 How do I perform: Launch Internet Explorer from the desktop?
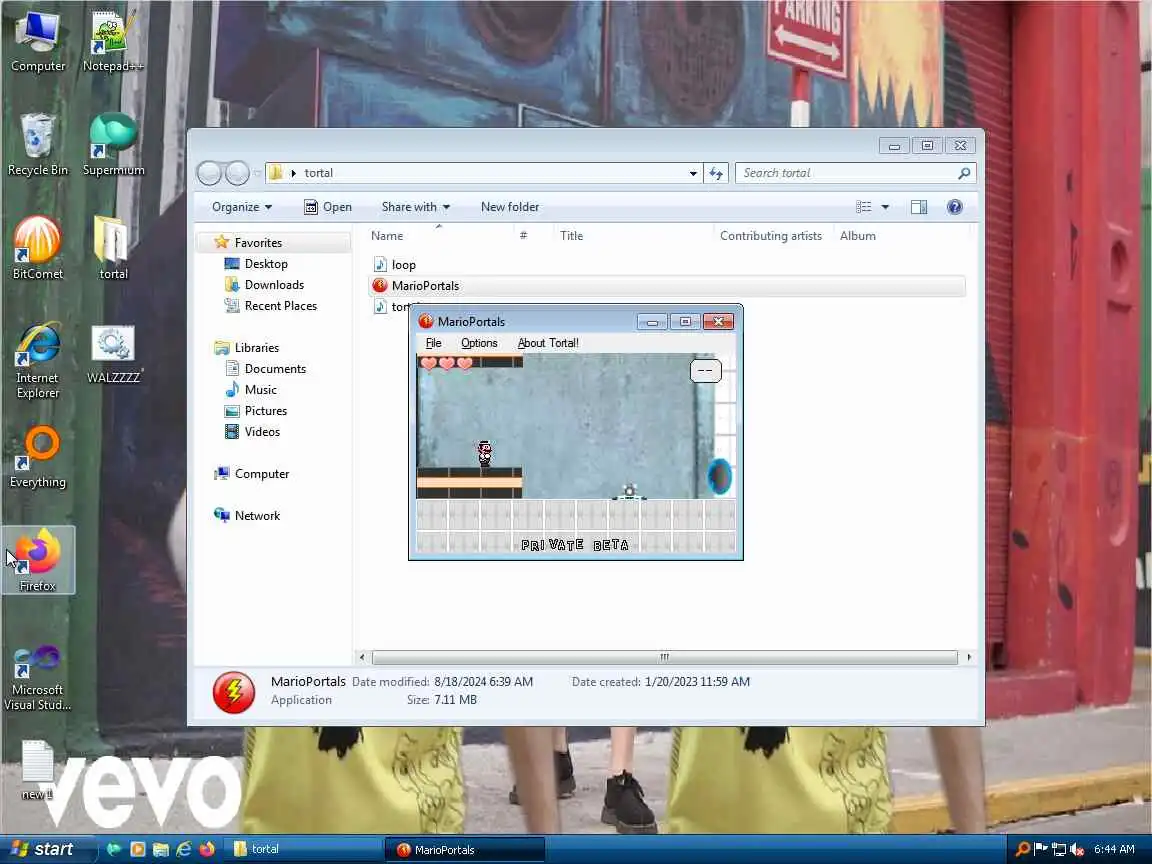pos(37,361)
